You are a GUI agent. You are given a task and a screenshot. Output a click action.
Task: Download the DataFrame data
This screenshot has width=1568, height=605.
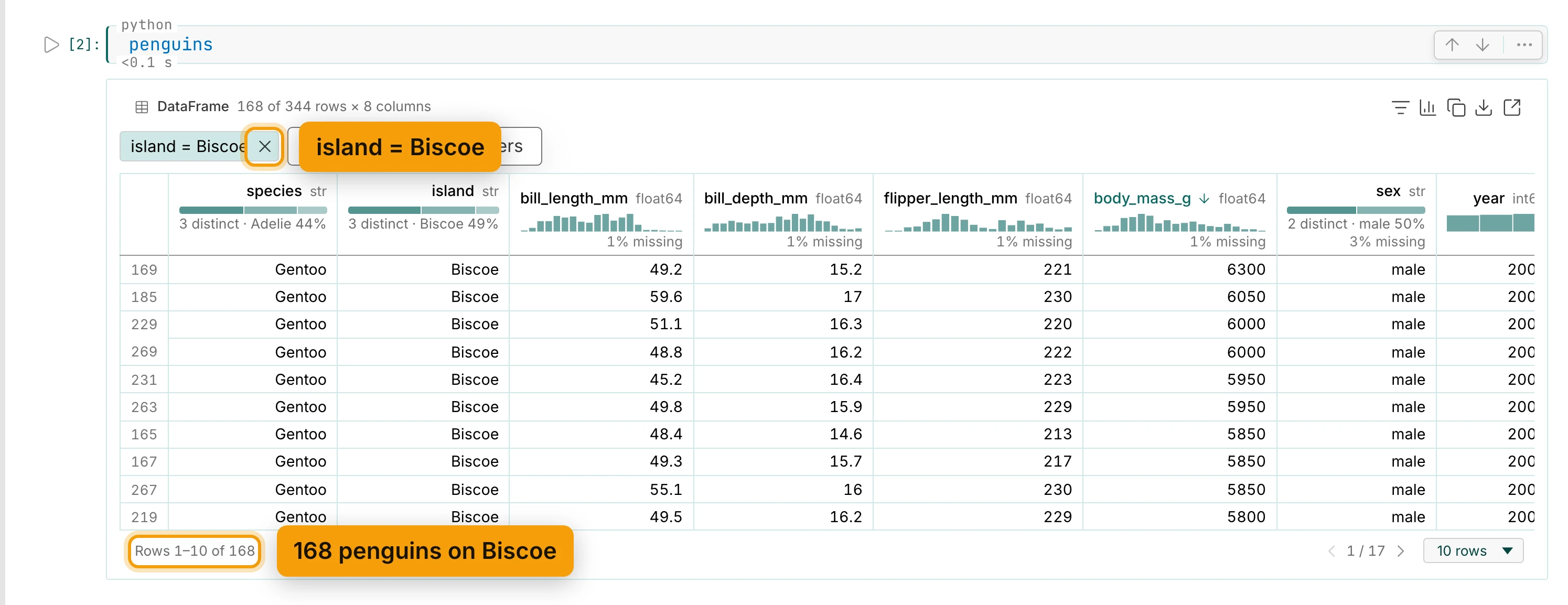coord(1484,107)
